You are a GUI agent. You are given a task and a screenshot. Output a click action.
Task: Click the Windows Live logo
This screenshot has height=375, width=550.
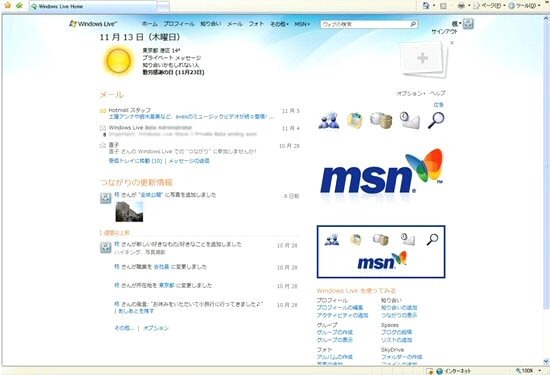(x=93, y=24)
